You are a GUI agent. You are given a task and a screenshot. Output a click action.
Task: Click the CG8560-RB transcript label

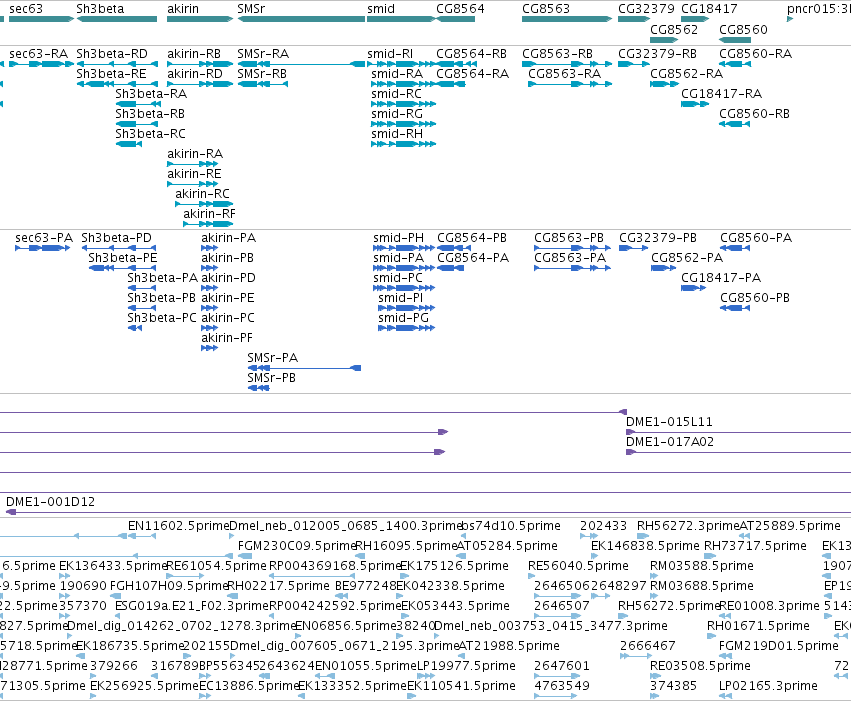pyautogui.click(x=754, y=114)
